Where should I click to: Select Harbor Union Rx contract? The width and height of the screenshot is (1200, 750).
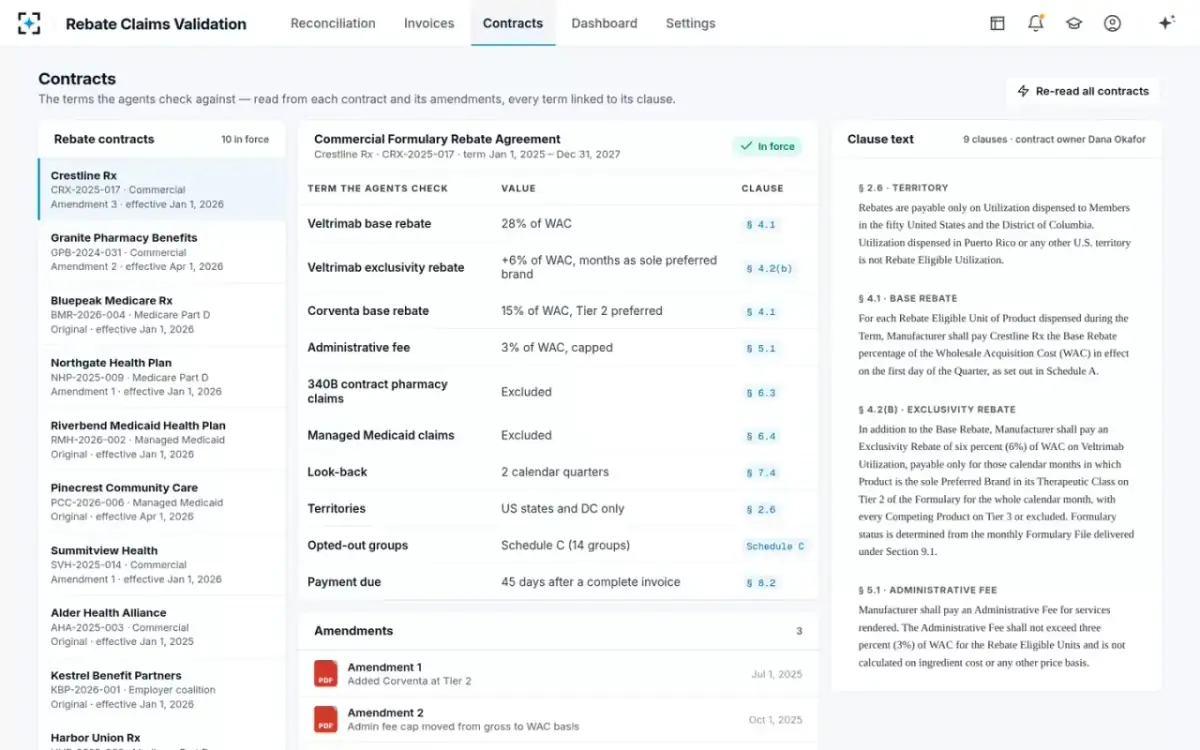tap(162, 736)
